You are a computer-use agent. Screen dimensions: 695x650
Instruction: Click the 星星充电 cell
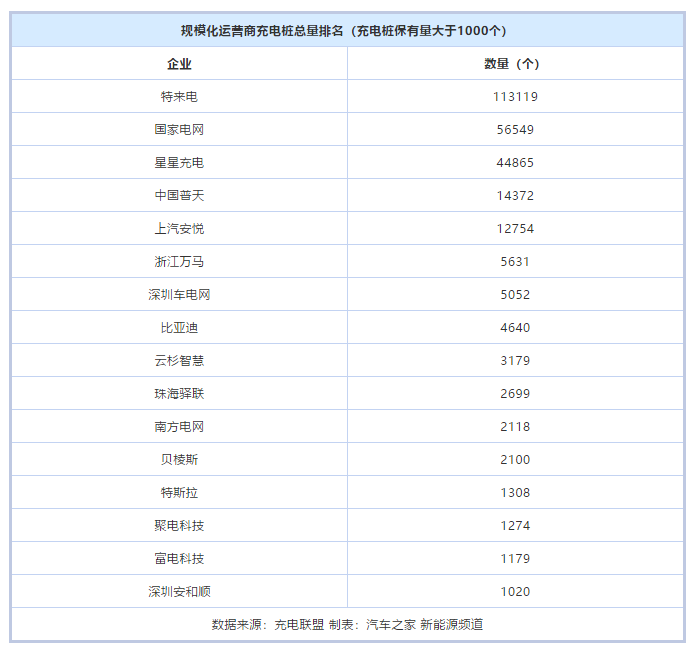point(179,163)
